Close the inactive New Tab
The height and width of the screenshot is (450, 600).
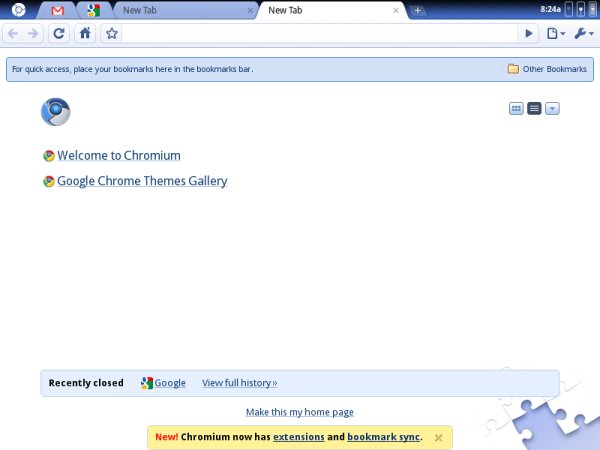coord(250,11)
